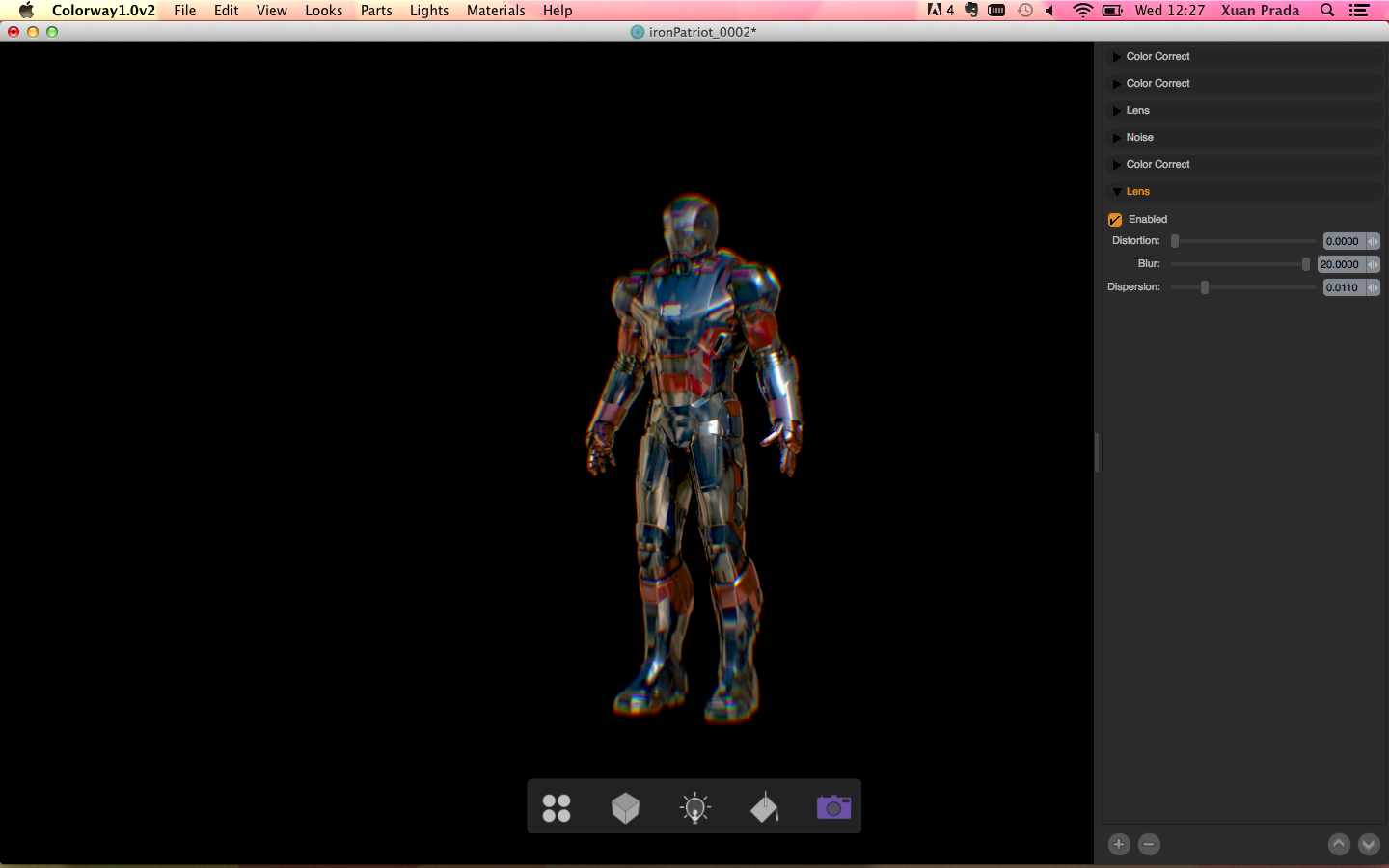Screen dimensions: 1389x868
Task: Click the Distortion label
Action: pyautogui.click(x=1136, y=241)
